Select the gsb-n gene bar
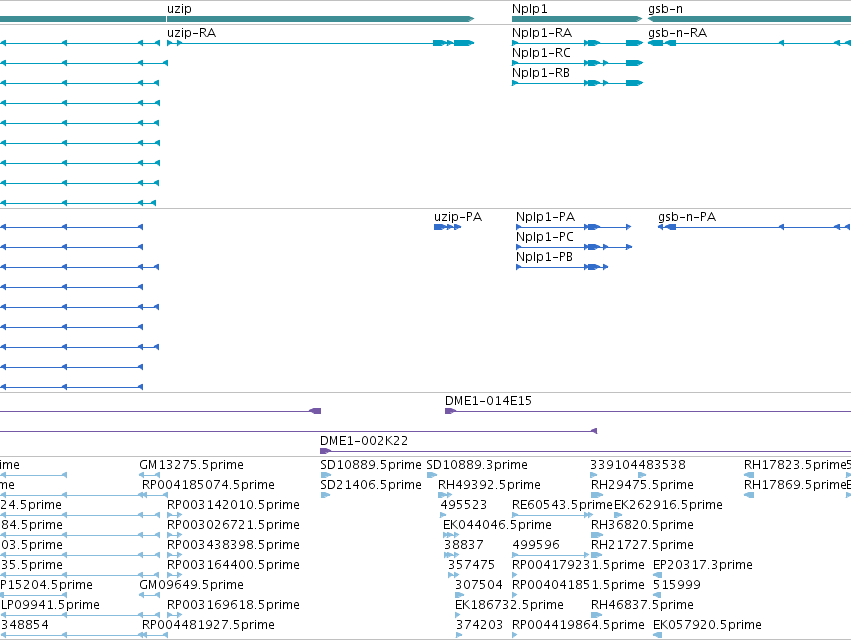Screen dimensions: 851x640 pyautogui.click(x=750, y=19)
